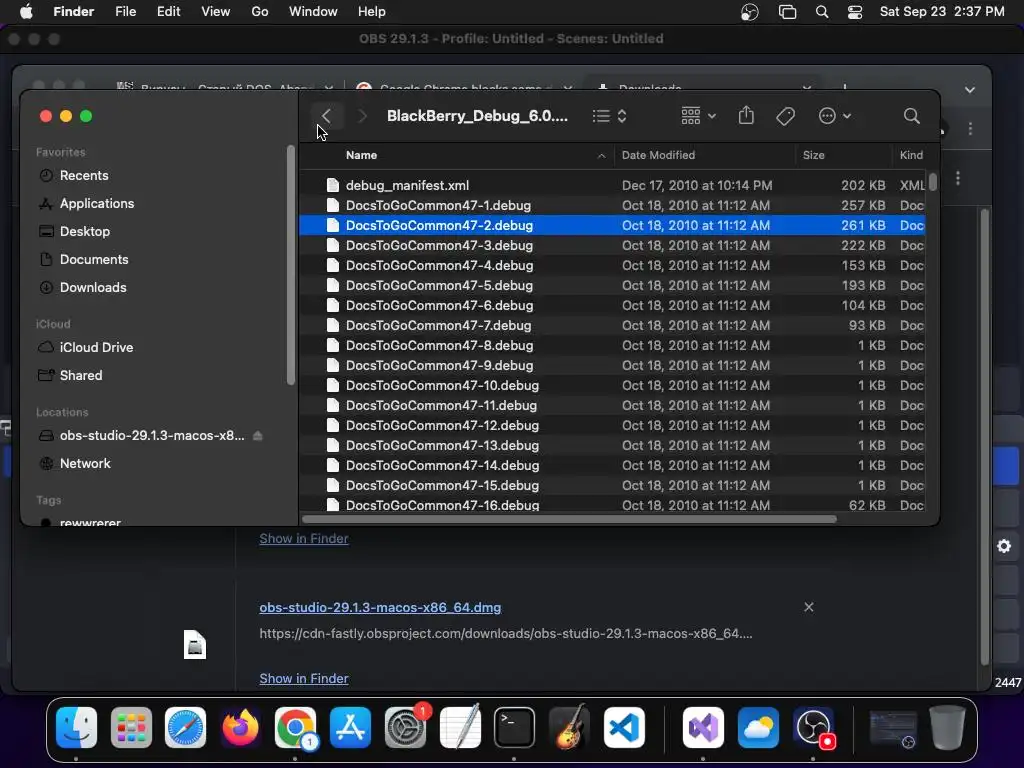This screenshot has height=768, width=1024.
Task: Open the View menu
Action: (216, 12)
